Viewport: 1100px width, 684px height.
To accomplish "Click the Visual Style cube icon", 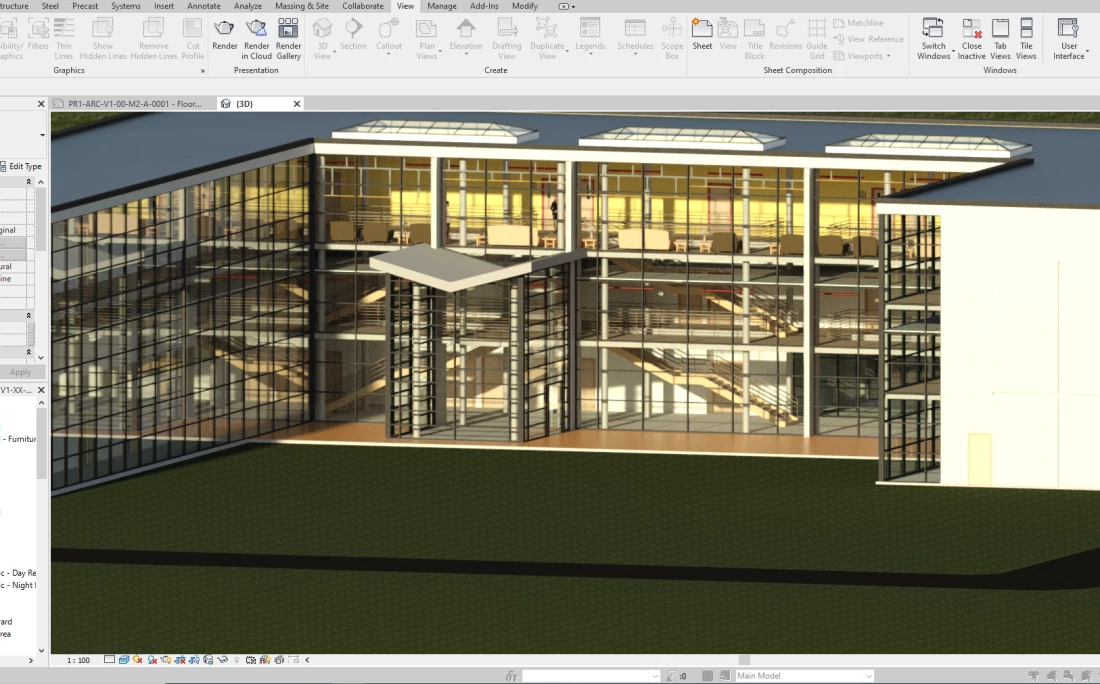I will click(x=124, y=660).
